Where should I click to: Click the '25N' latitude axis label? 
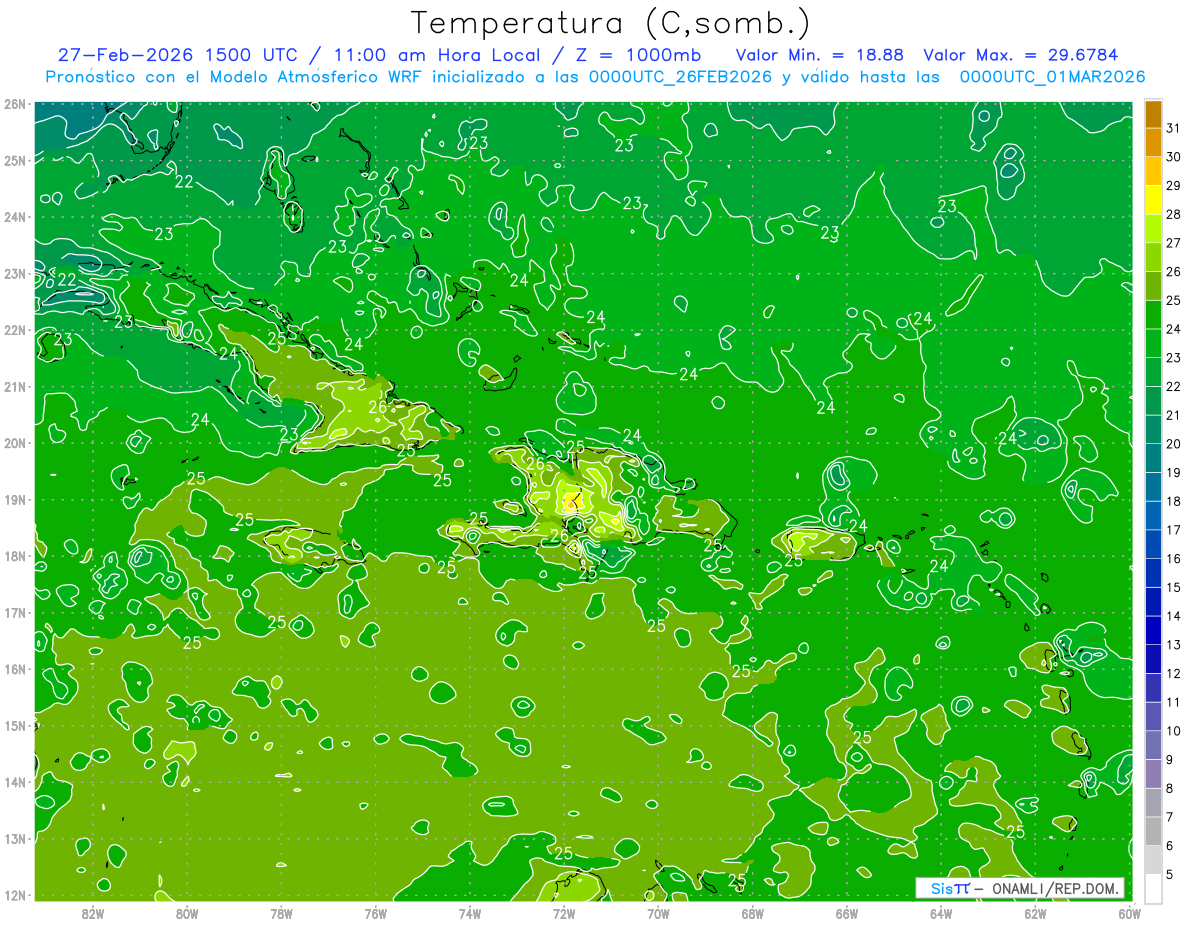tap(15, 160)
